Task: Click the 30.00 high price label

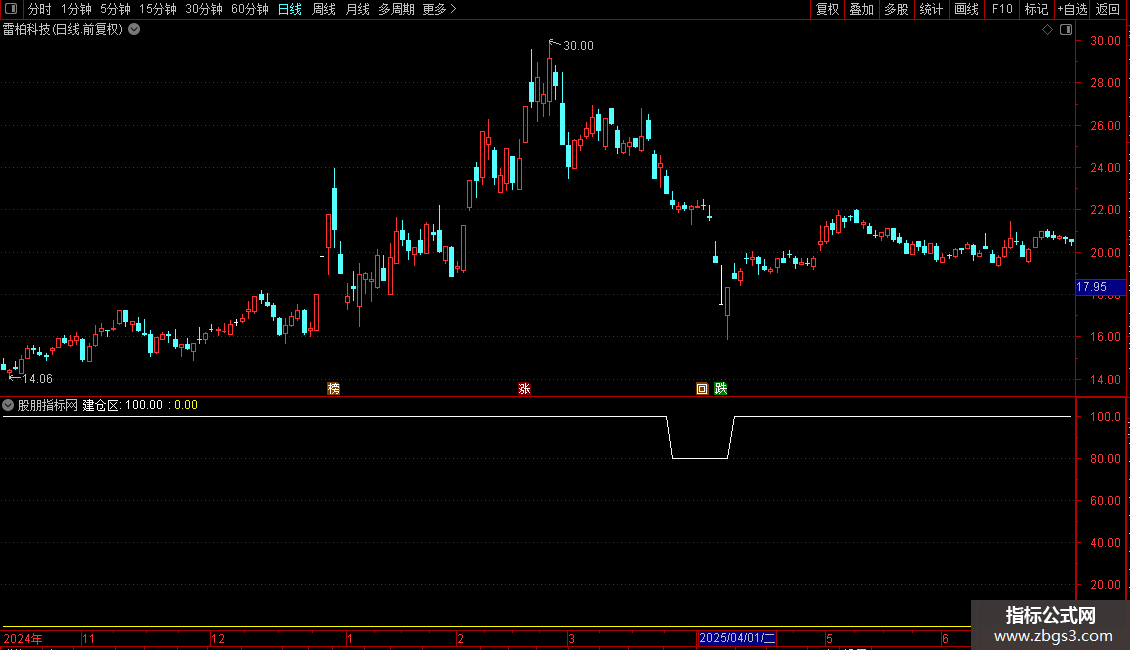Action: tap(578, 46)
